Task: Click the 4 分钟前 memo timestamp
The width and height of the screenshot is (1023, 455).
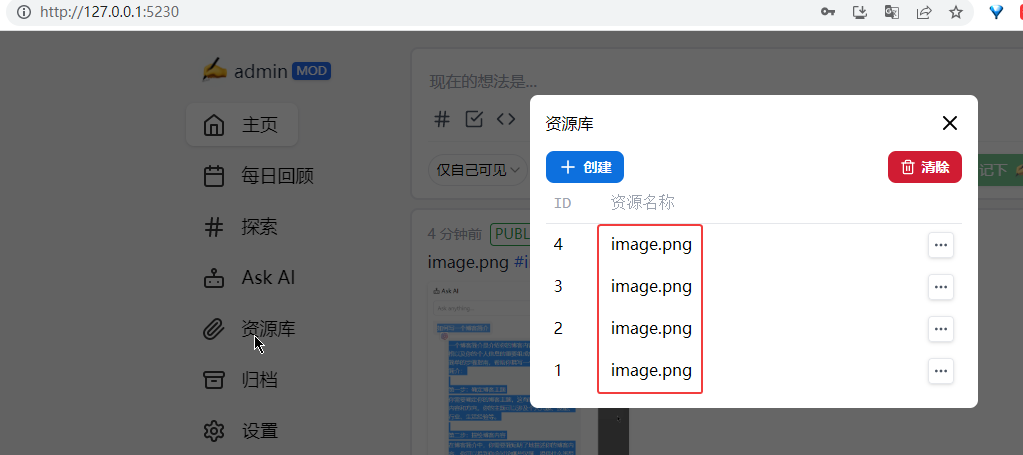Action: [x=455, y=234]
